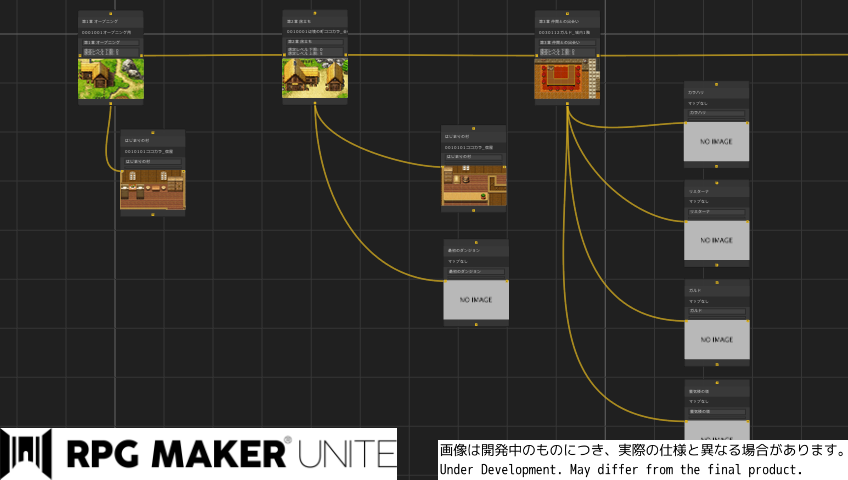848x480 pixels.
Task: Click the left input port of chapter 2 node
Action: (x=284, y=55)
